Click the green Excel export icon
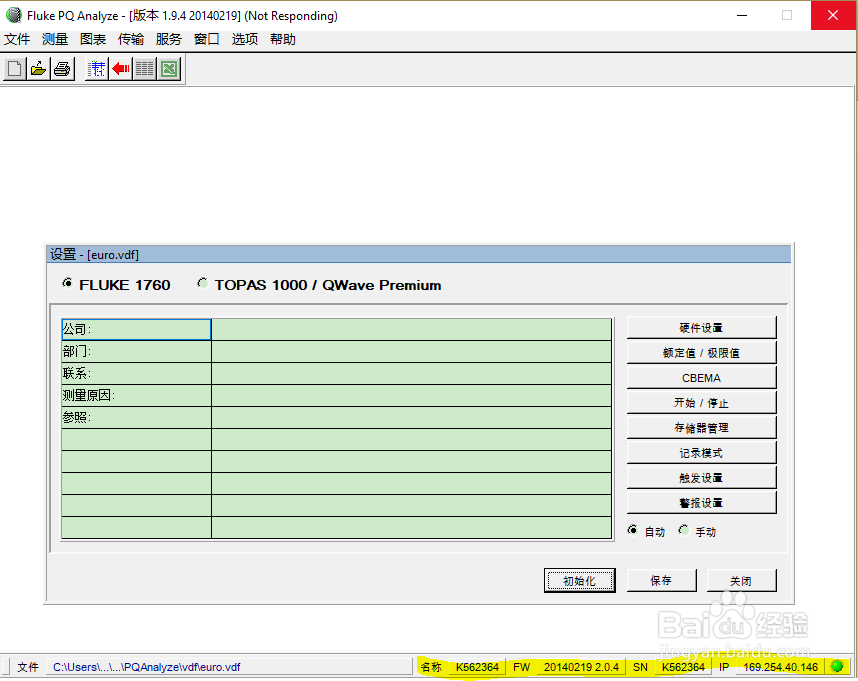Image resolution: width=858 pixels, height=681 pixels. tap(169, 69)
